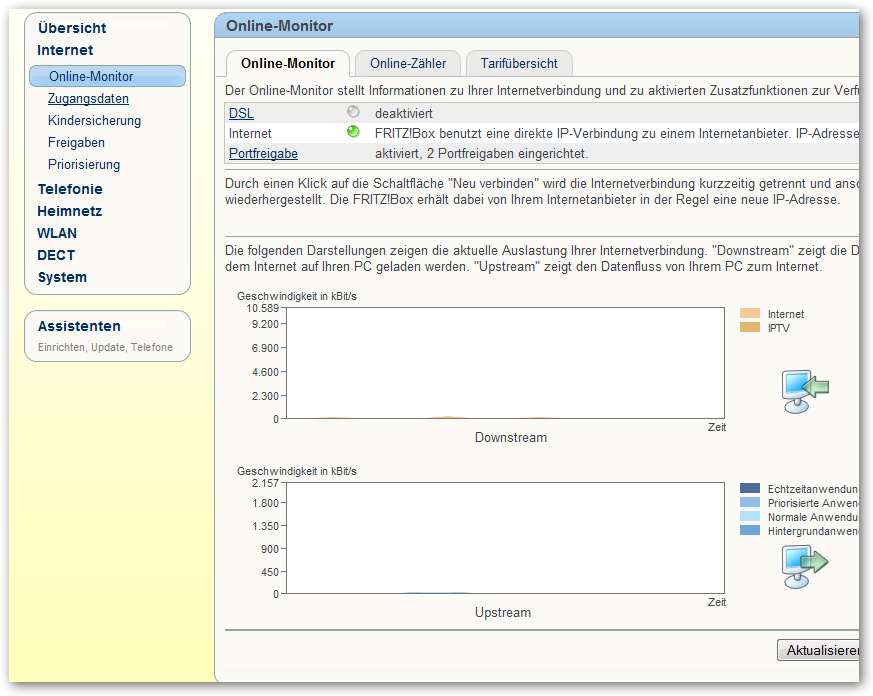The width and height of the screenshot is (873, 696).
Task: Select the Hintergrundanwendungen legend swatch
Action: [750, 530]
